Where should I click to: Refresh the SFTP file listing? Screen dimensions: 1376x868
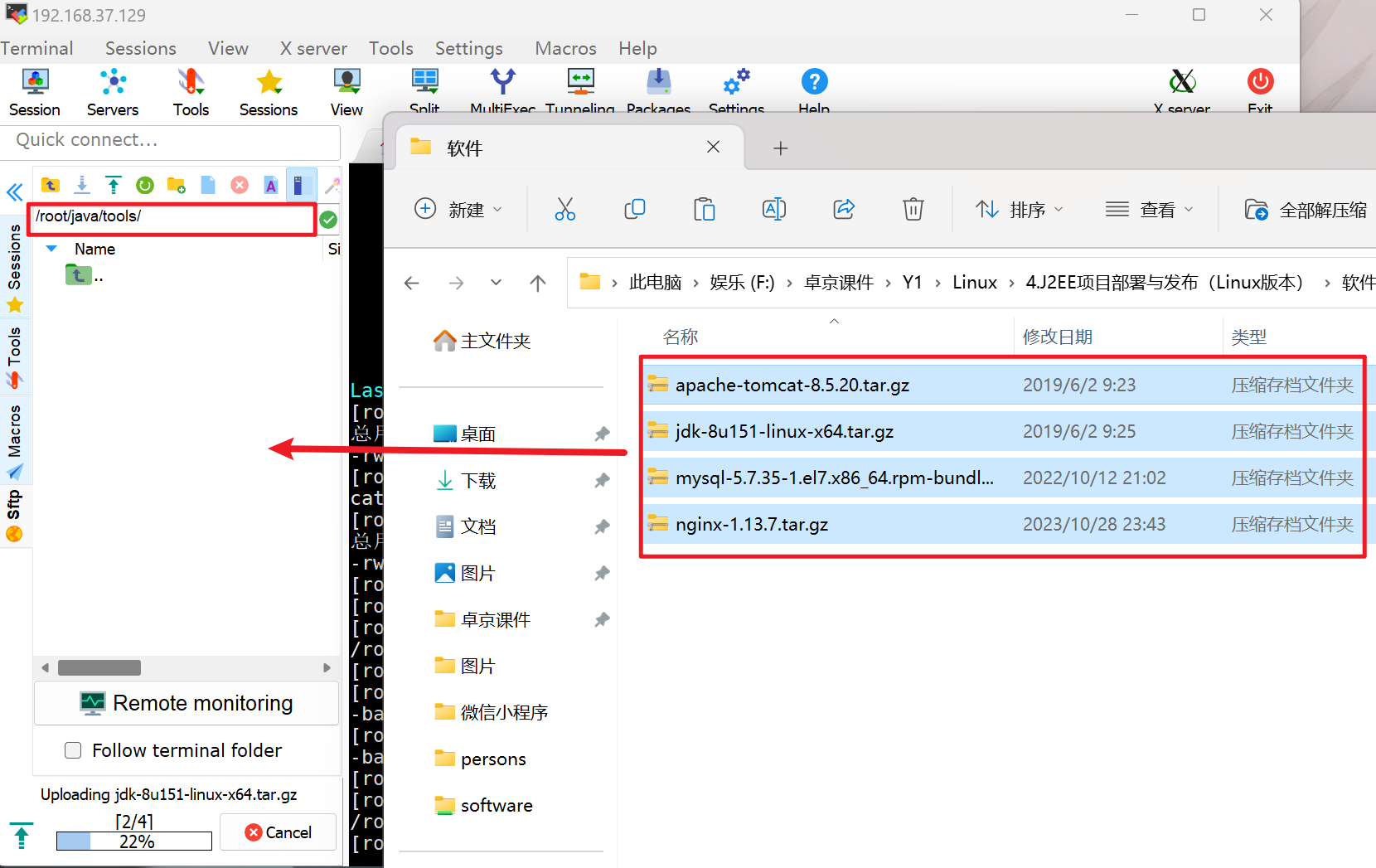144,185
